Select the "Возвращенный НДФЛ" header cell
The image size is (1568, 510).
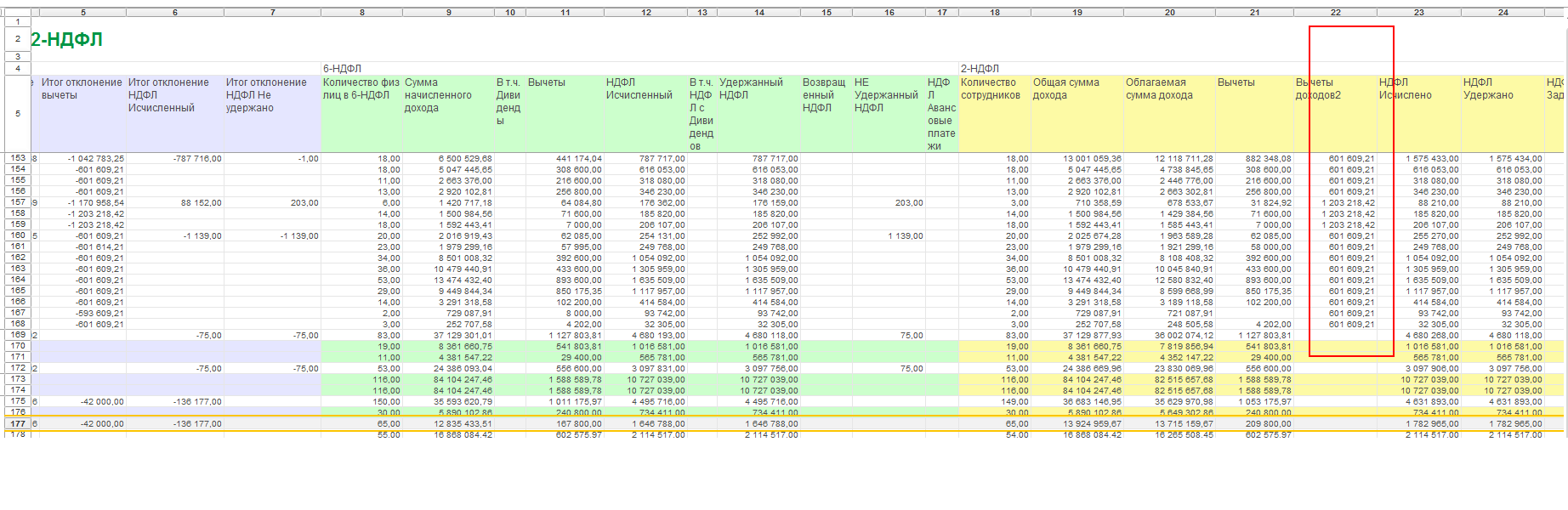tap(827, 114)
